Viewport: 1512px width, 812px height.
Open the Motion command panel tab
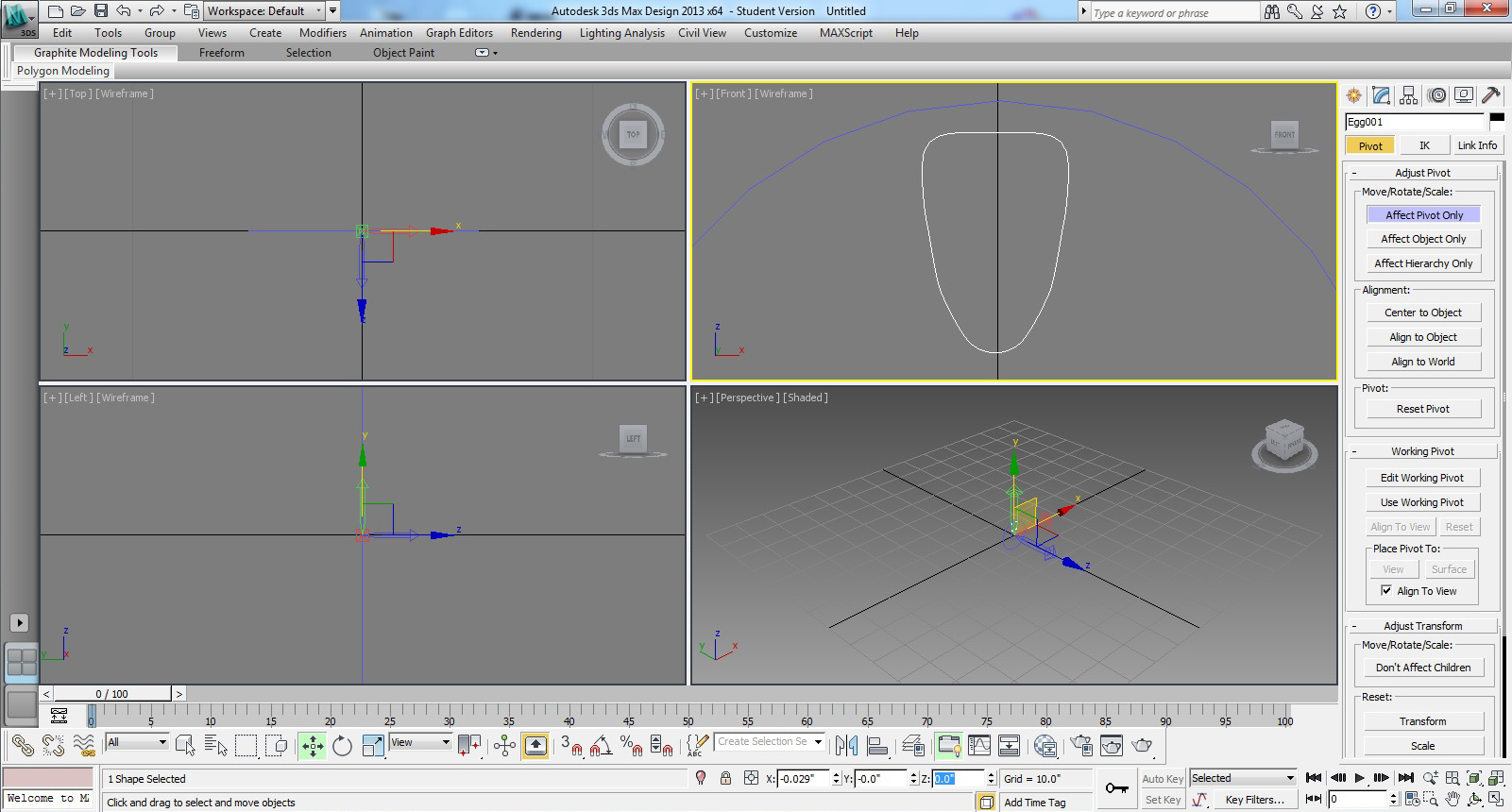tap(1436, 95)
